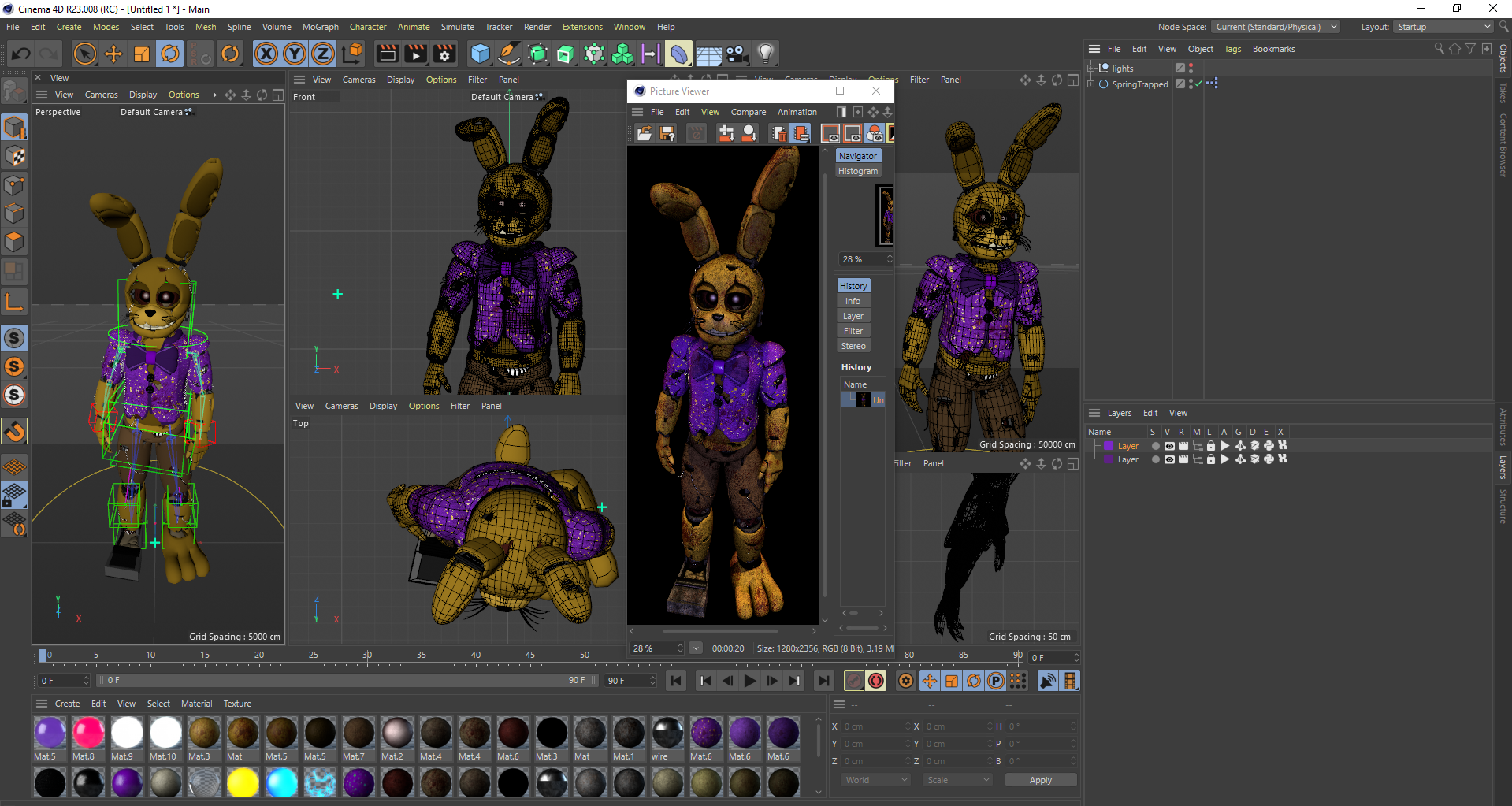Click Open Image icon in Picture Viewer
This screenshot has width=1512, height=806.
[x=645, y=133]
